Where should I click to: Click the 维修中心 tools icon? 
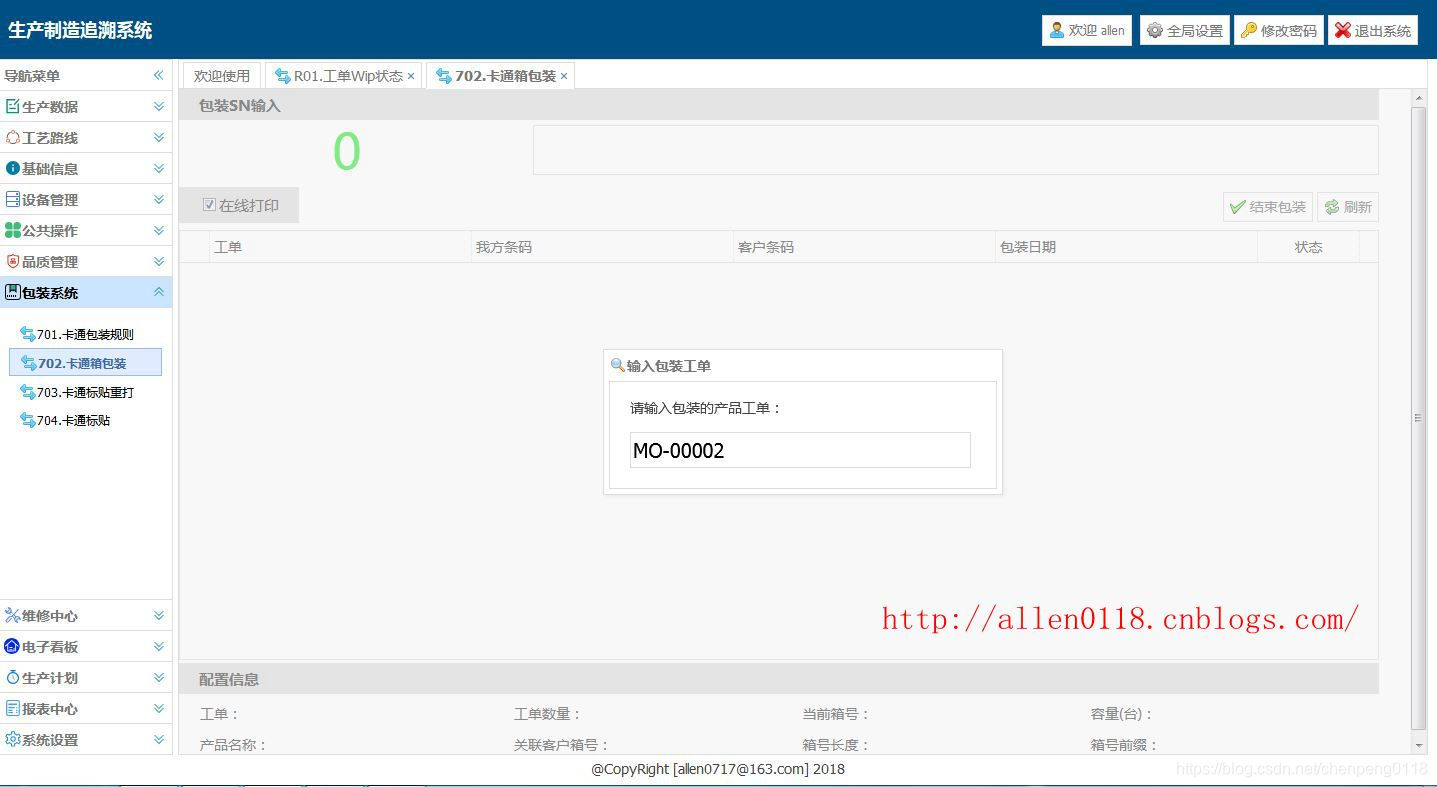(13, 615)
